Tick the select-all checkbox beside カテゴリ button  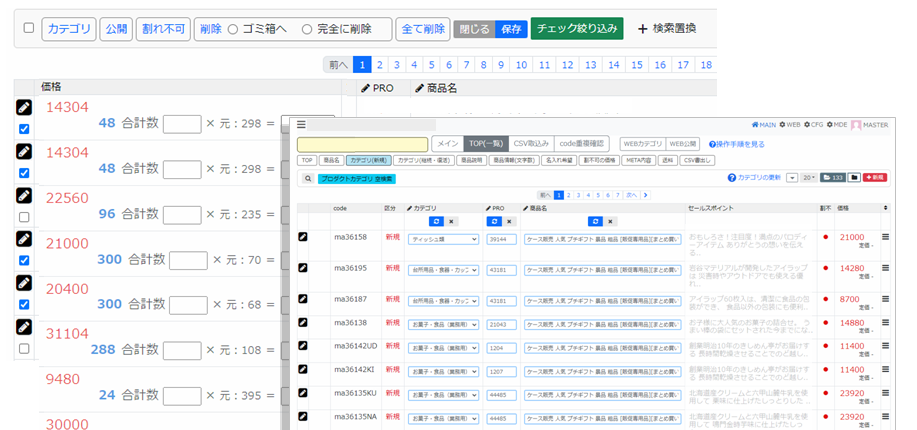click(28, 29)
